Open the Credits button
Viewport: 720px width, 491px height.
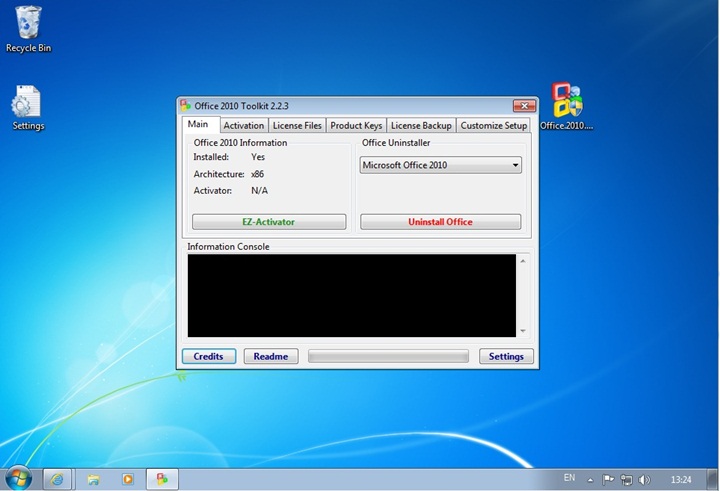(209, 356)
